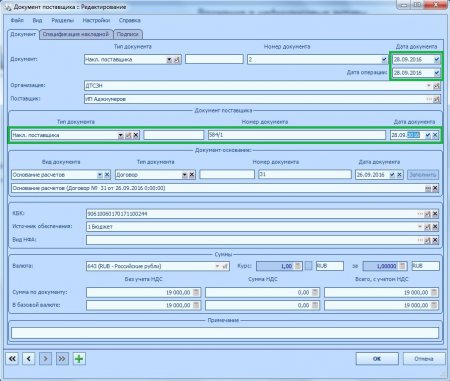Open reference icon in Вид НФА row
450x381 pixels.
[428, 240]
